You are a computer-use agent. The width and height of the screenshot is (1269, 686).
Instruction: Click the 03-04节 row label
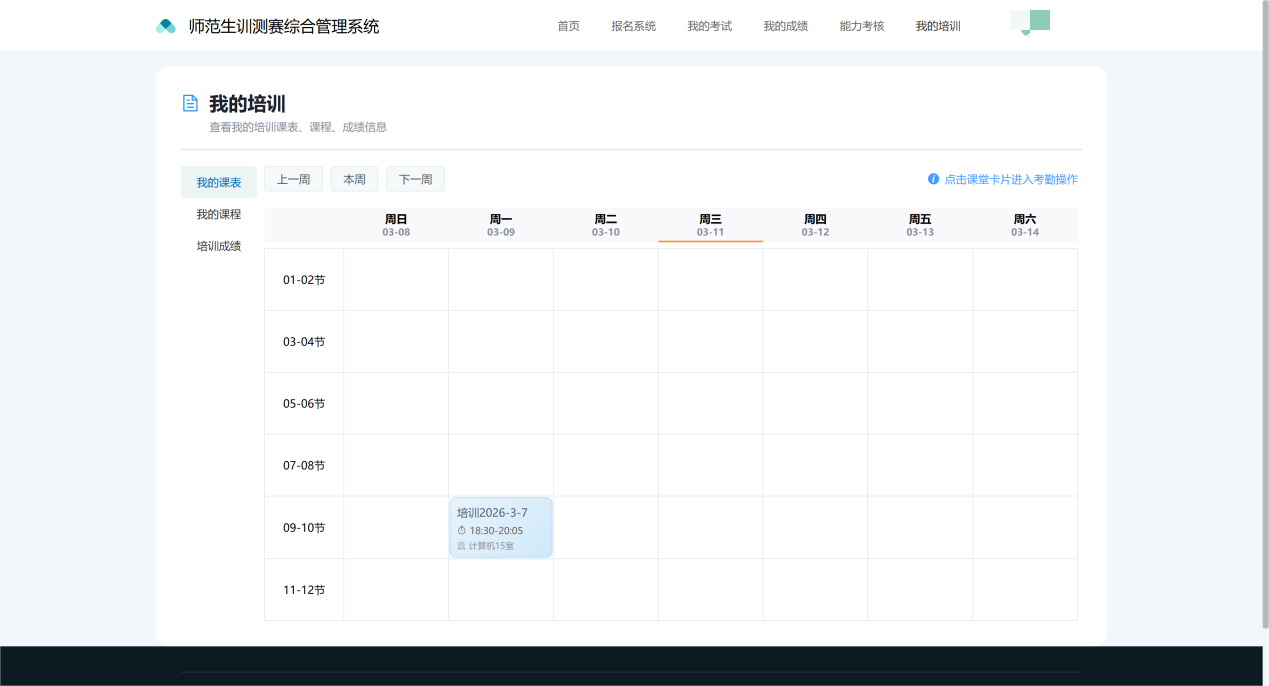tap(304, 342)
